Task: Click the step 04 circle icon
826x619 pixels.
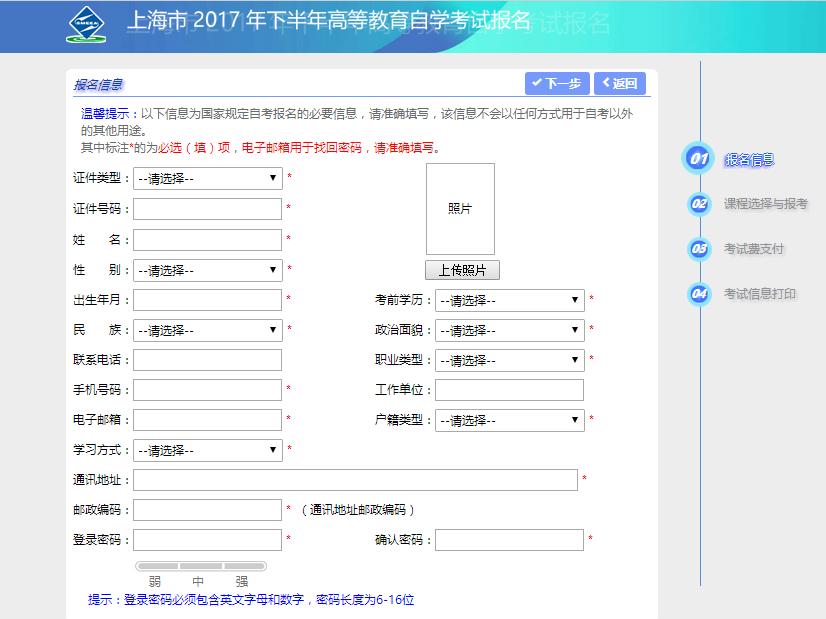Action: 700,294
